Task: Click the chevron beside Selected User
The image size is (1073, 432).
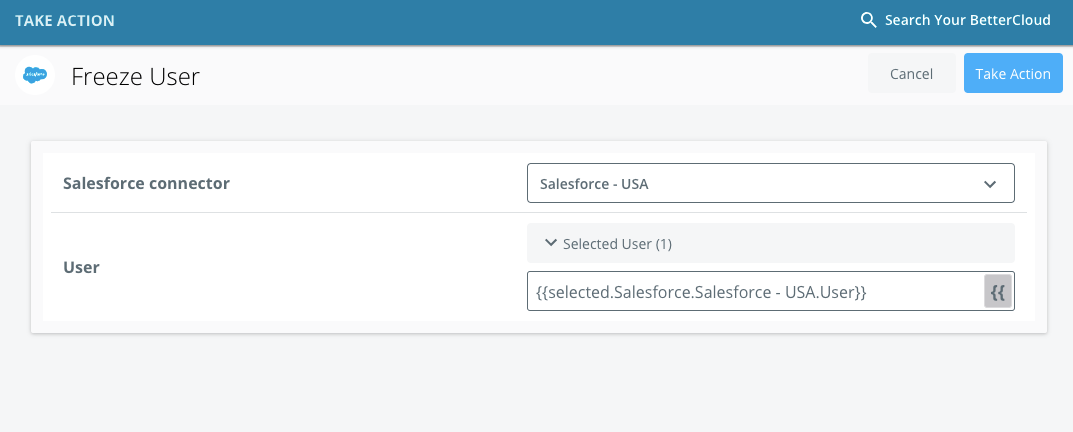Action: coord(550,243)
